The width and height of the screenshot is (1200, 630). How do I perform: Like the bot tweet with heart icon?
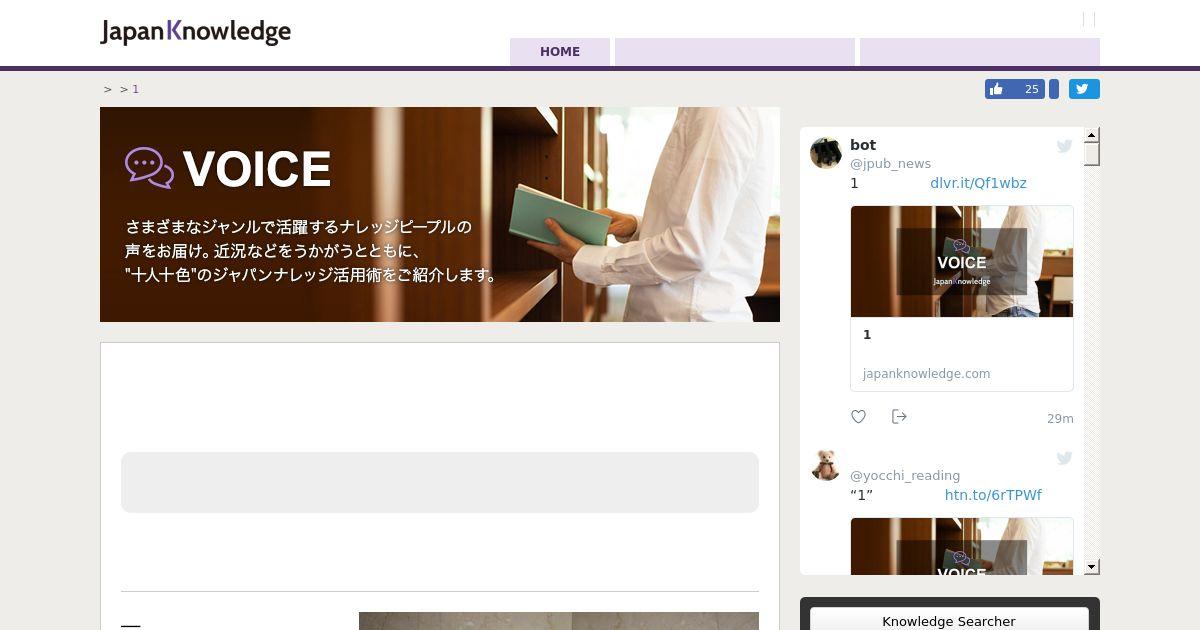858,416
